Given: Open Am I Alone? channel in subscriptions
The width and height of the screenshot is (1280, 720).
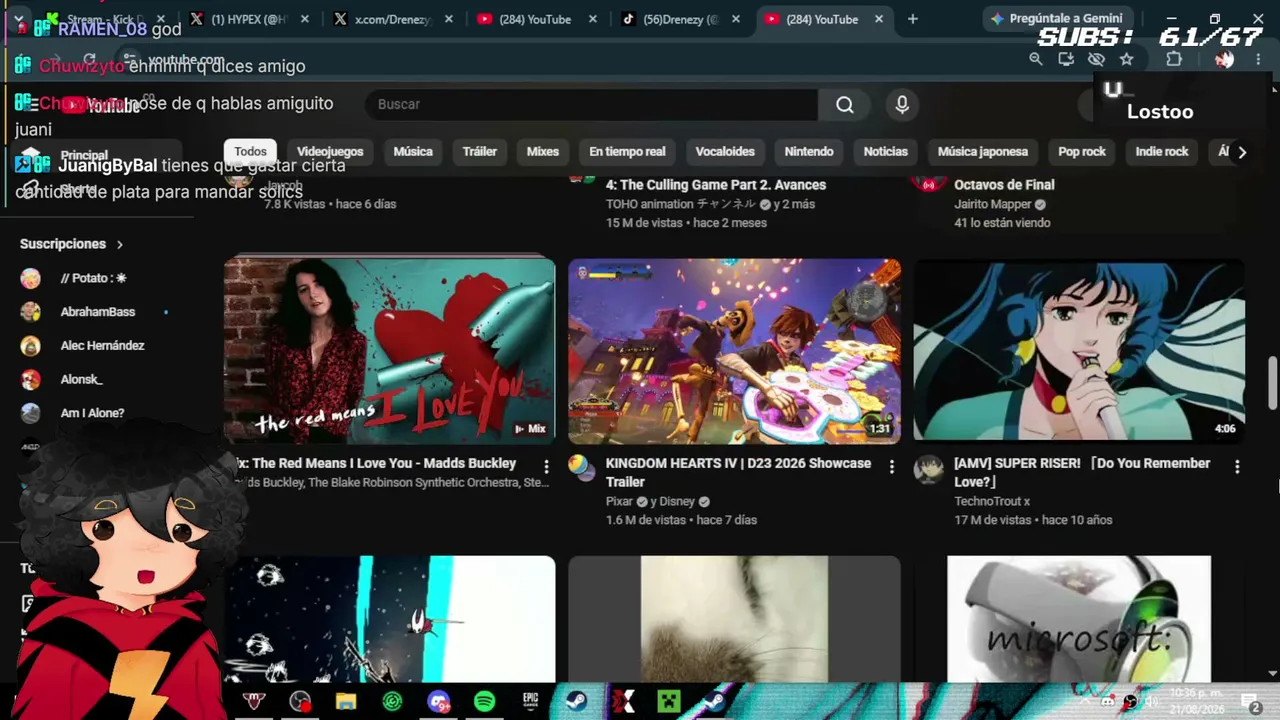Looking at the screenshot, I should 92,413.
